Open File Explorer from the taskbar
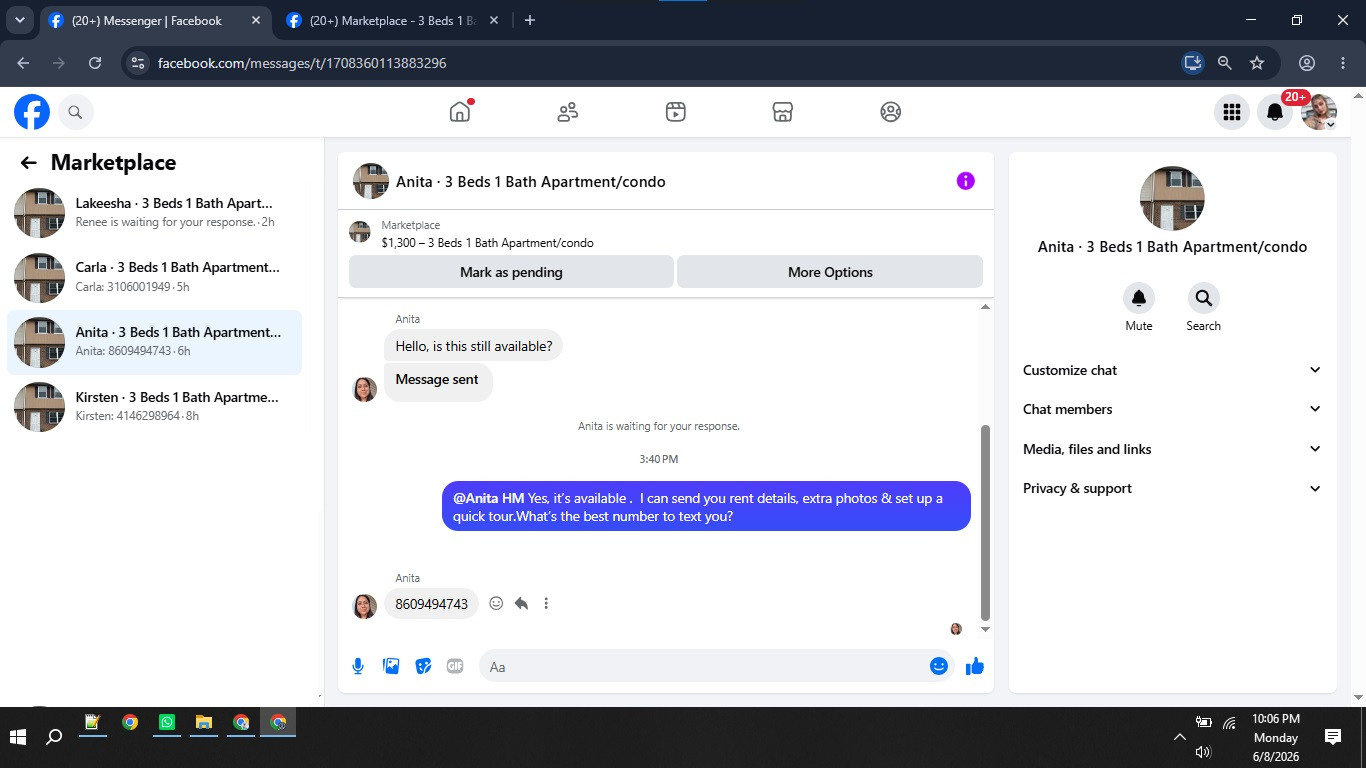 (x=204, y=723)
